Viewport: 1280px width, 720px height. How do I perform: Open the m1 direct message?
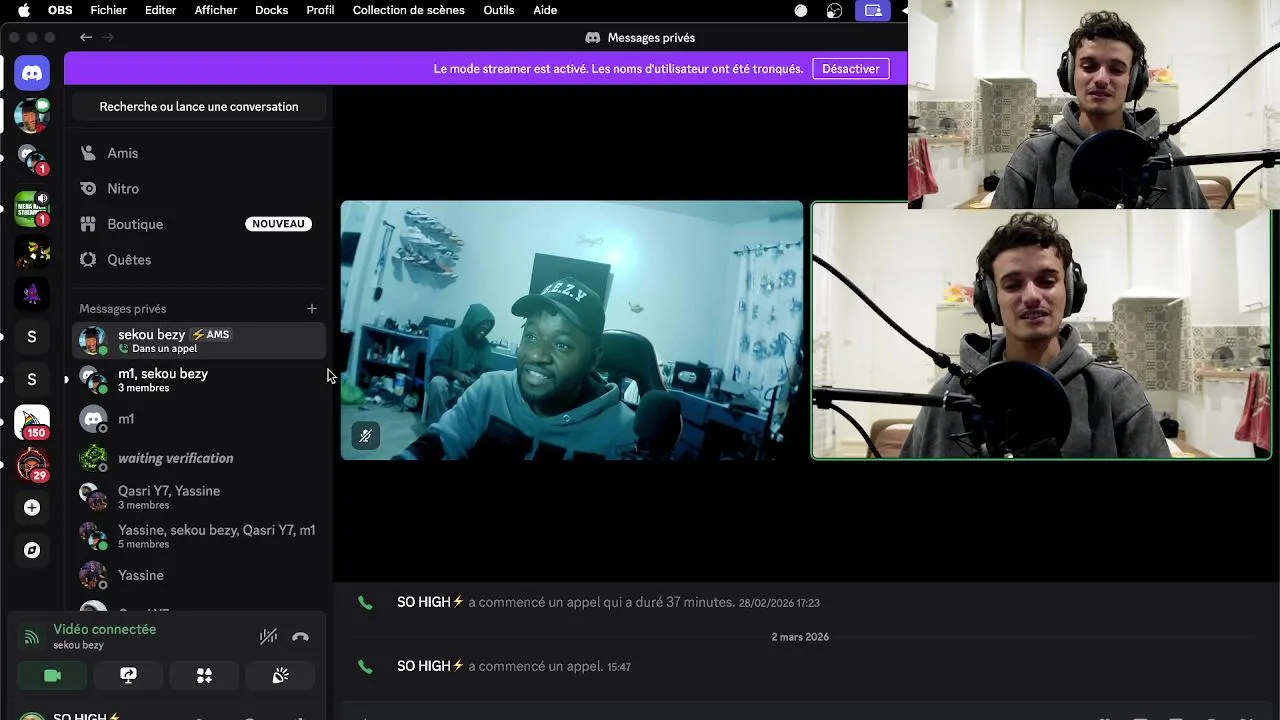point(199,419)
